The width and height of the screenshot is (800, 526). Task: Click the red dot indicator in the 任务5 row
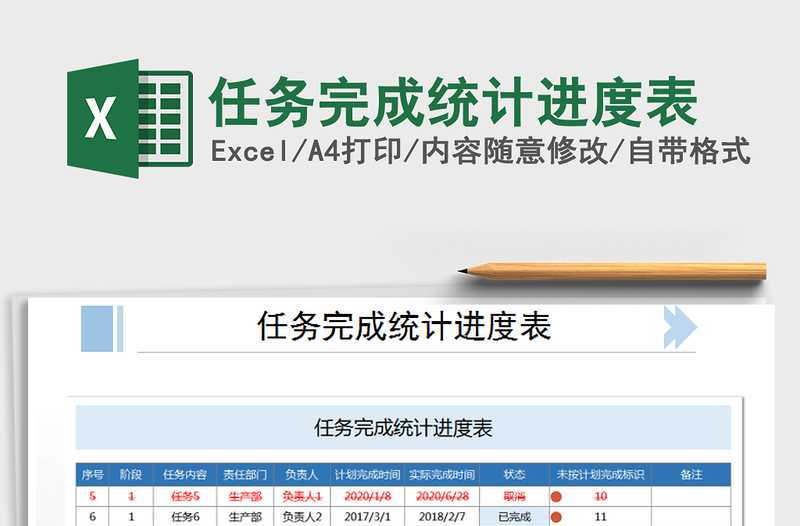[x=556, y=496]
